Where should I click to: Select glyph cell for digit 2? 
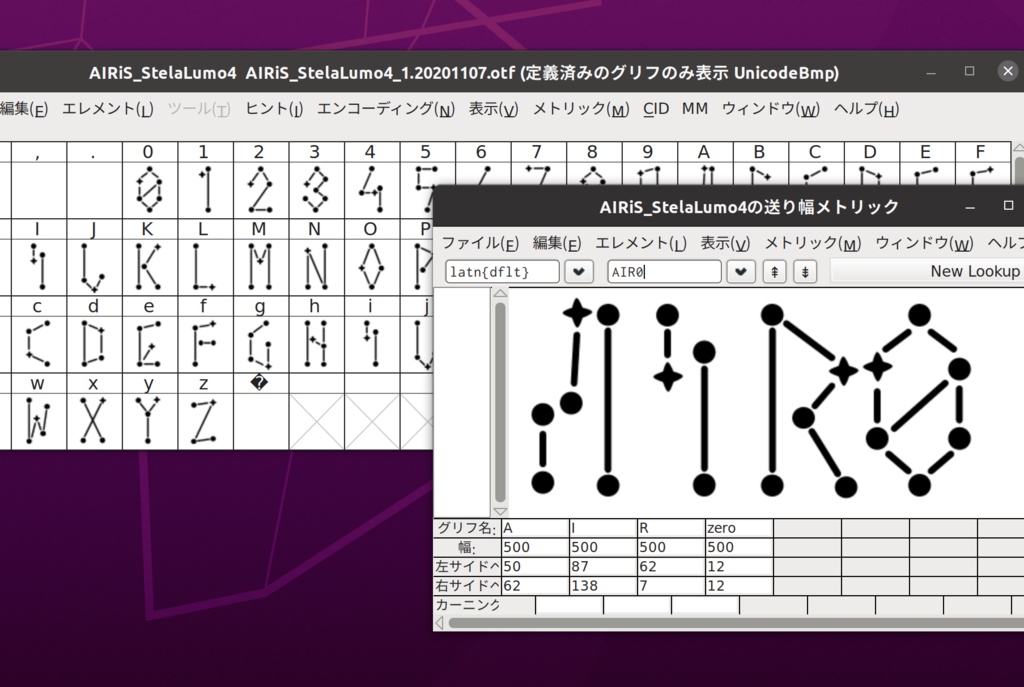(x=261, y=190)
